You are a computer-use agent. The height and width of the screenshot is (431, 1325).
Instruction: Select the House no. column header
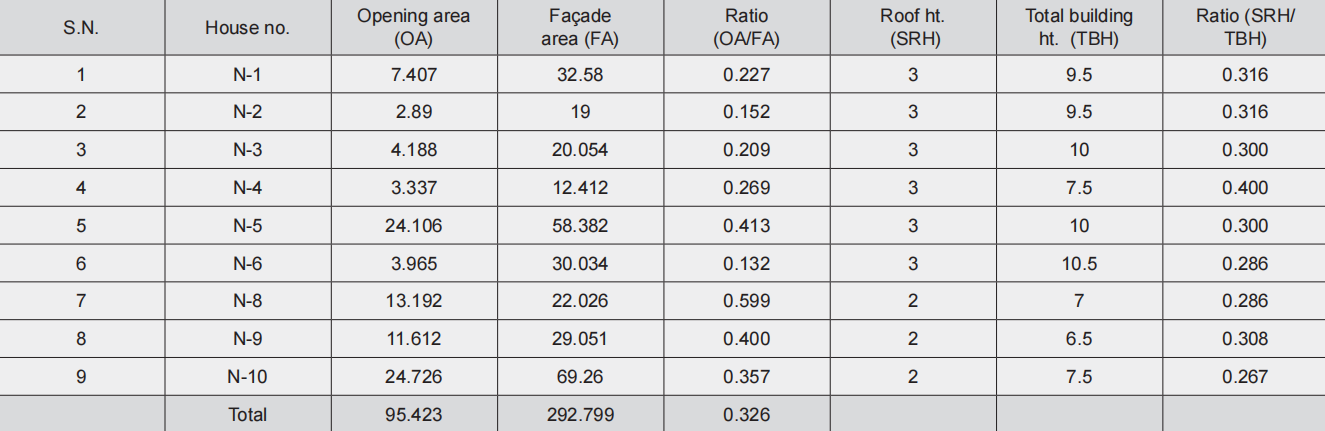pos(247,28)
